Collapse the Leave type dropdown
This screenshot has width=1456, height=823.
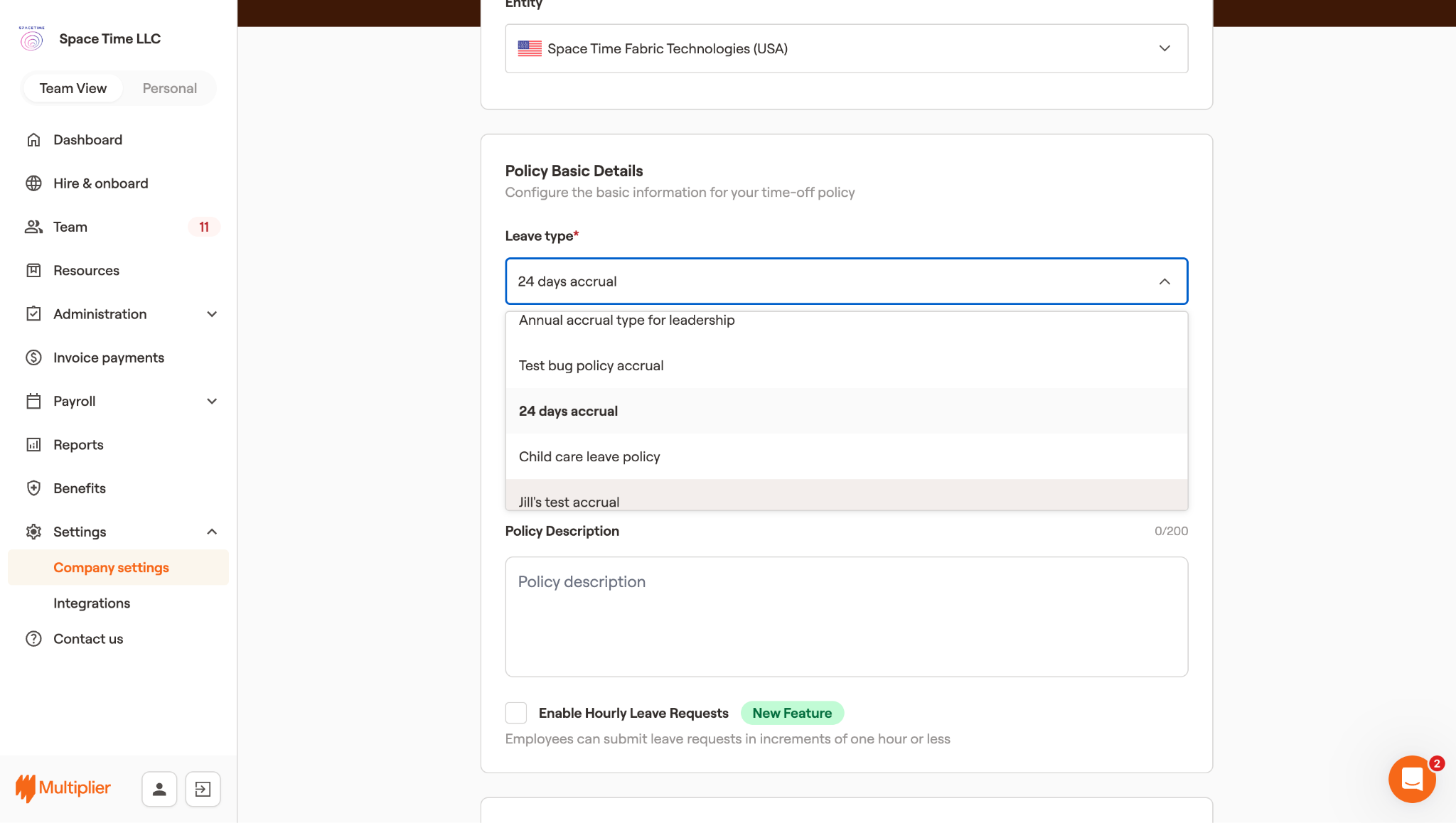pyautogui.click(x=1164, y=281)
